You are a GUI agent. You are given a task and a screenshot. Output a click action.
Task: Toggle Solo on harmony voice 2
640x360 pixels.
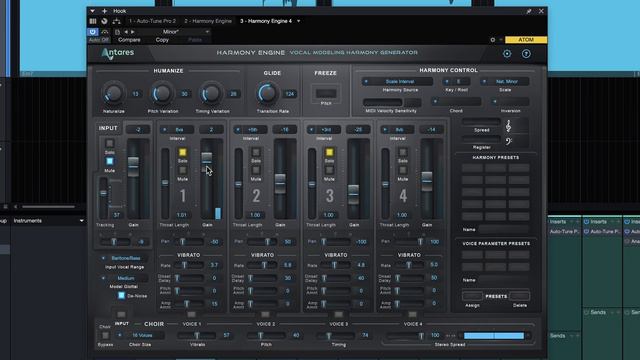click(256, 152)
